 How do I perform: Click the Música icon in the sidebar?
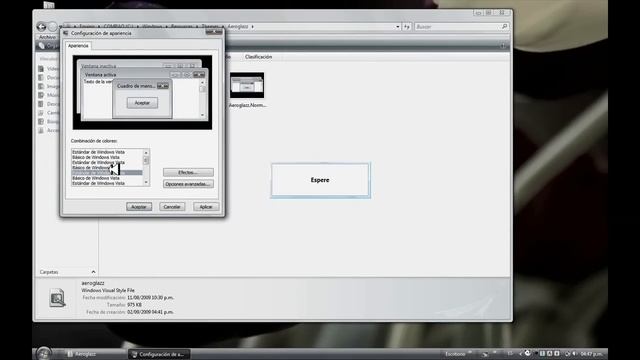[41, 95]
